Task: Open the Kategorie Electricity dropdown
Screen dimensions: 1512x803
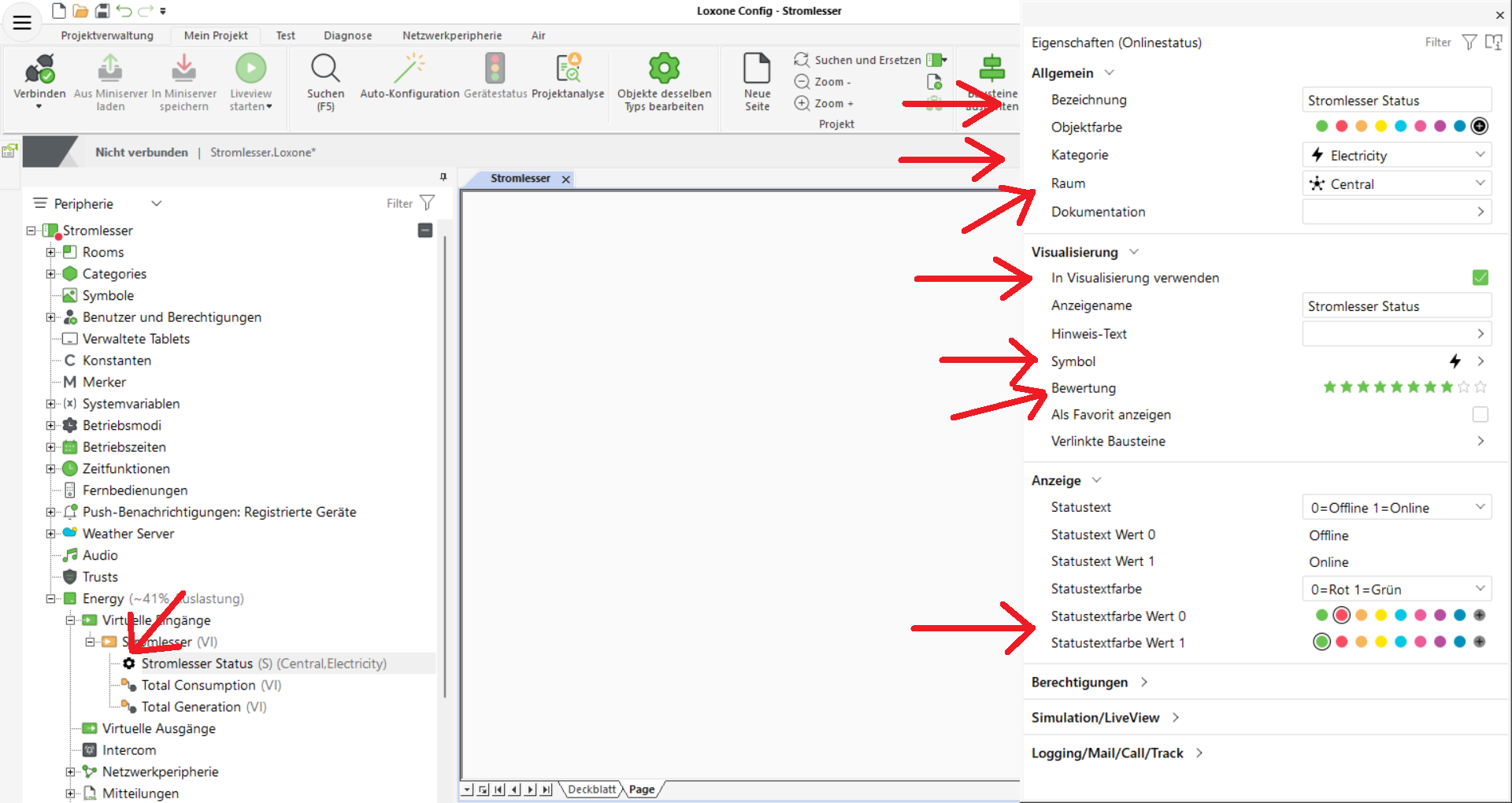Action: pos(1396,156)
